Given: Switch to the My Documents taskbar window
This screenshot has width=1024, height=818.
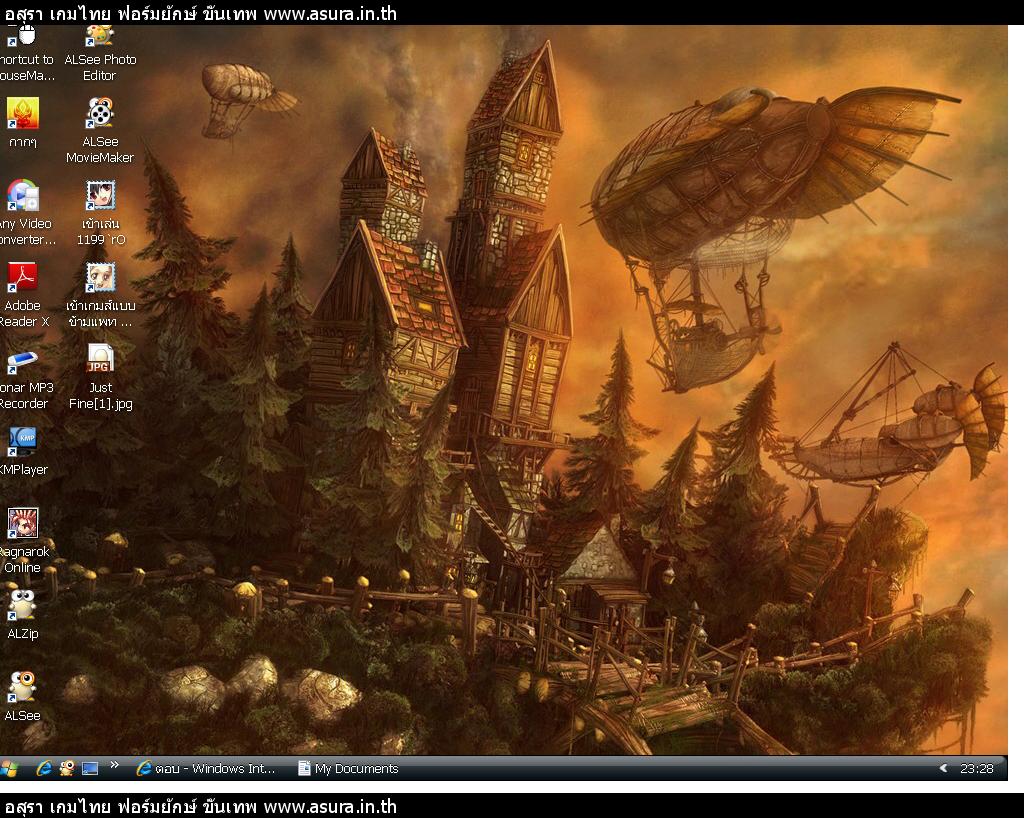Looking at the screenshot, I should [348, 768].
